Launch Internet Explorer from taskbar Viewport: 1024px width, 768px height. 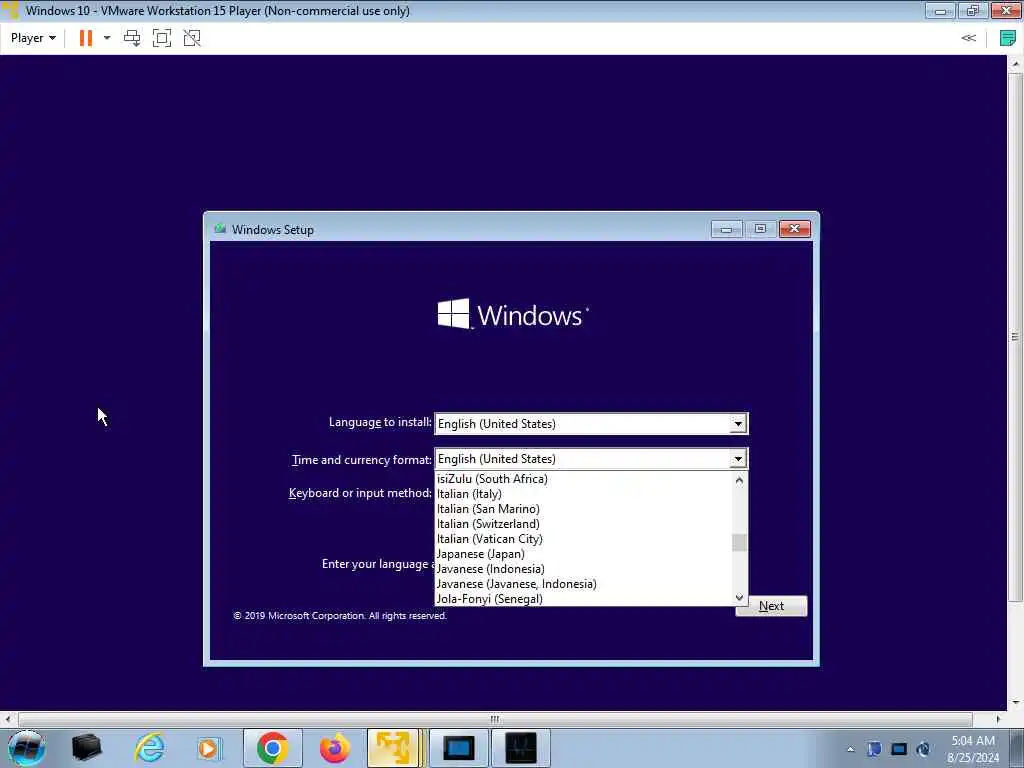point(150,748)
